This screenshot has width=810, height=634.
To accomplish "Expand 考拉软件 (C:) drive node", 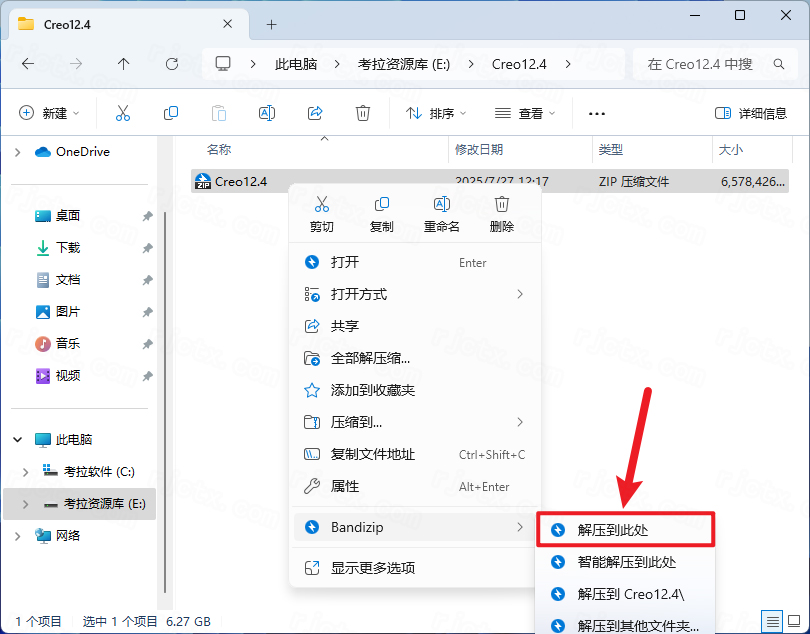I will point(25,472).
